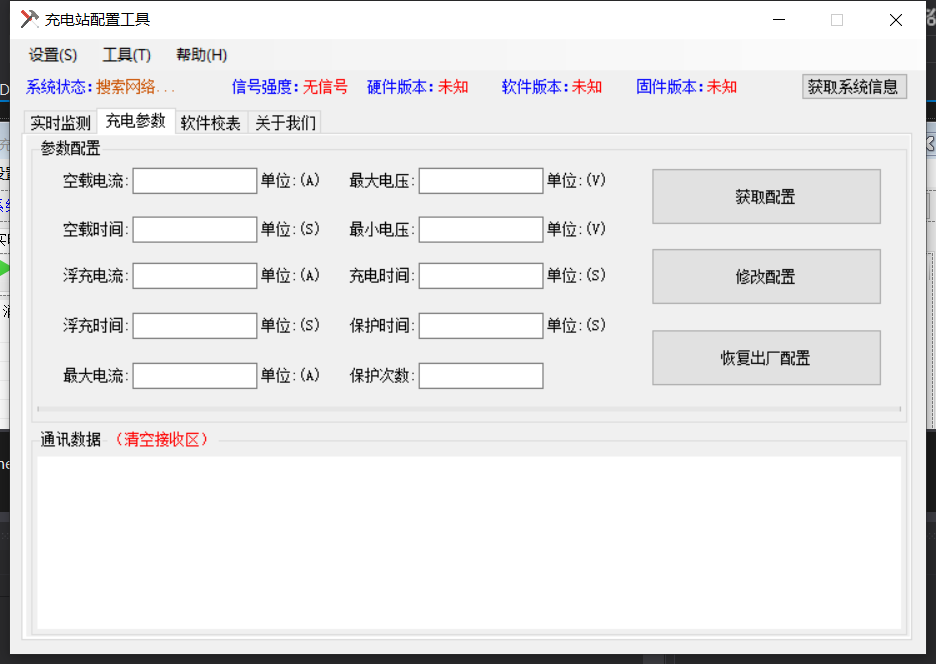This screenshot has width=936, height=664.
Task: Select the 保护次数 input field
Action: coord(481,376)
